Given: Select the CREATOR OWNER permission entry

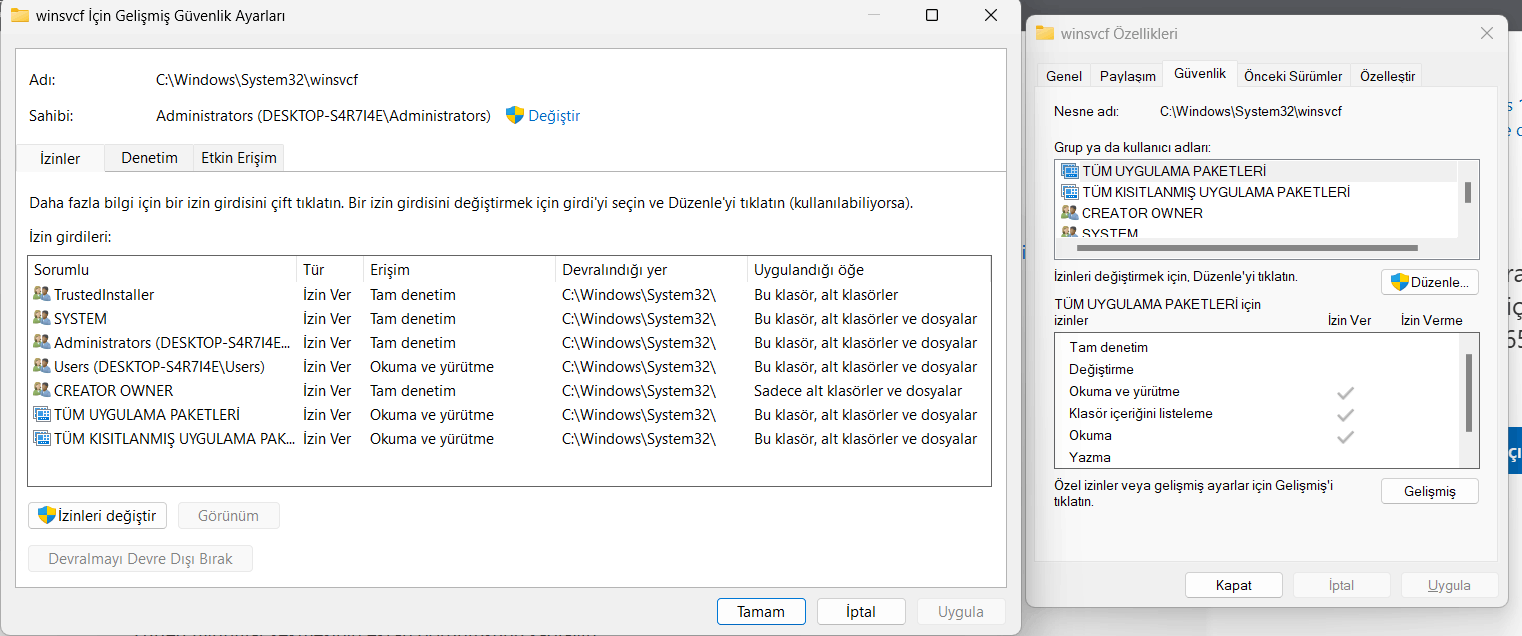Looking at the screenshot, I should coord(509,391).
